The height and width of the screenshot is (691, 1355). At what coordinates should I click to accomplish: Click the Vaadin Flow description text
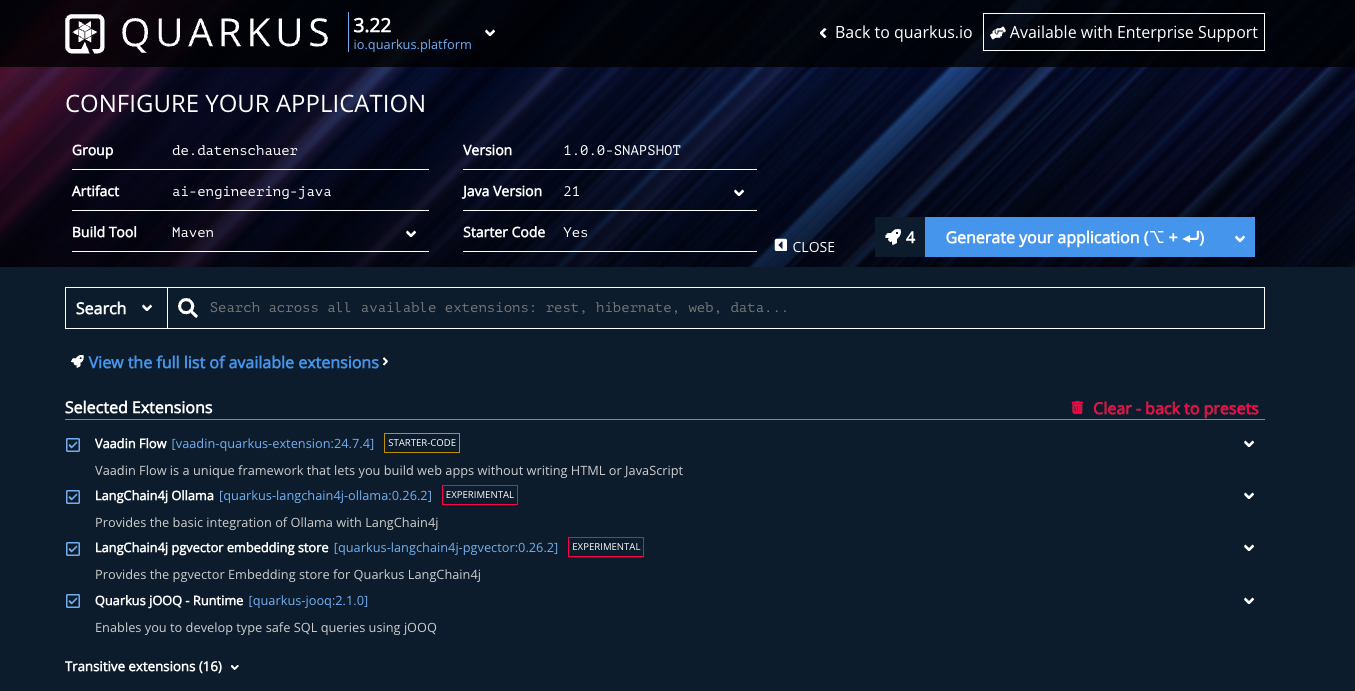tap(389, 470)
